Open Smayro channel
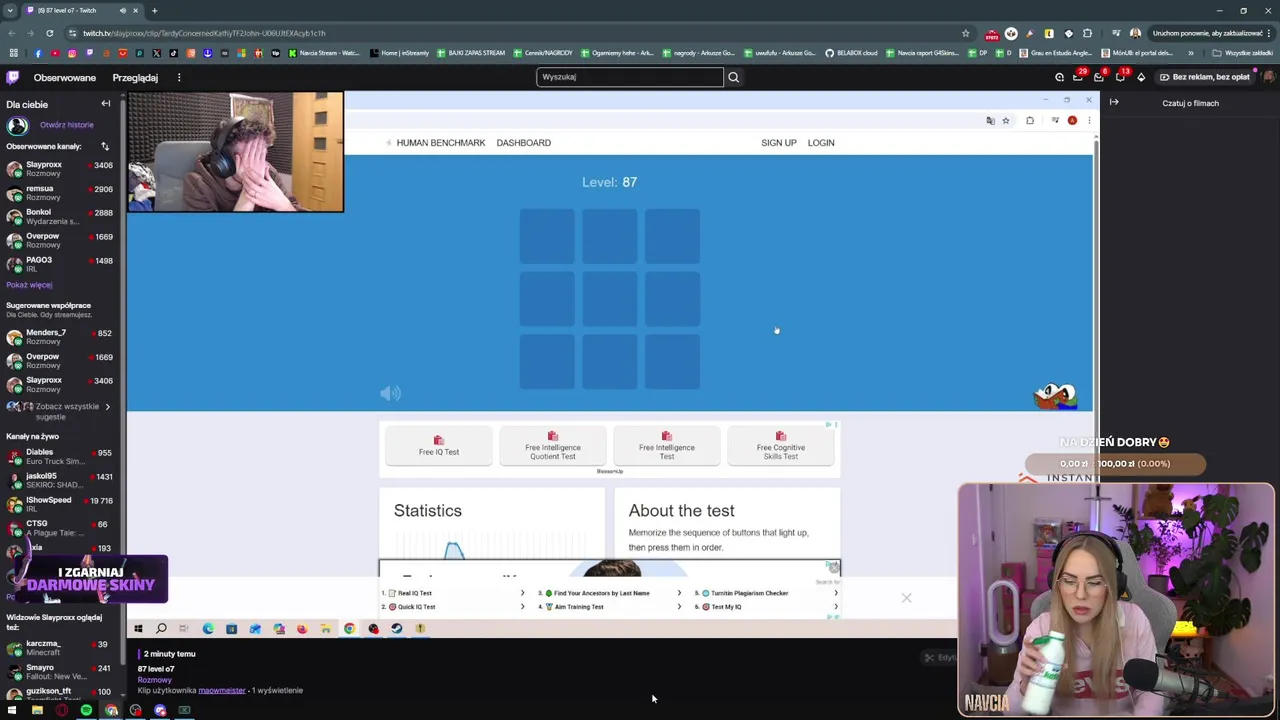The image size is (1280, 720). [60, 672]
